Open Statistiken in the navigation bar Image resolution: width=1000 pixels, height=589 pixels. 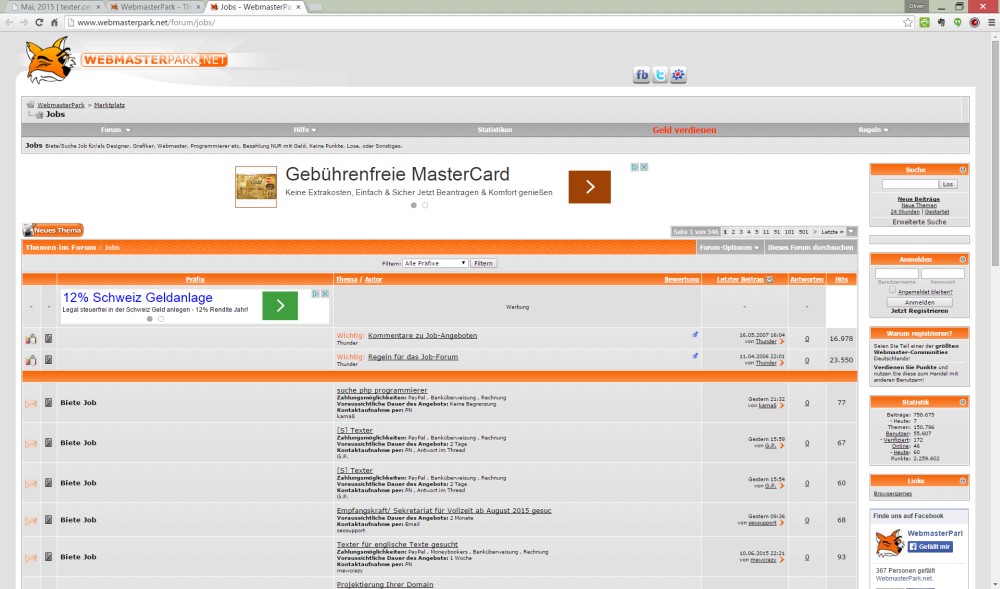[x=495, y=130]
